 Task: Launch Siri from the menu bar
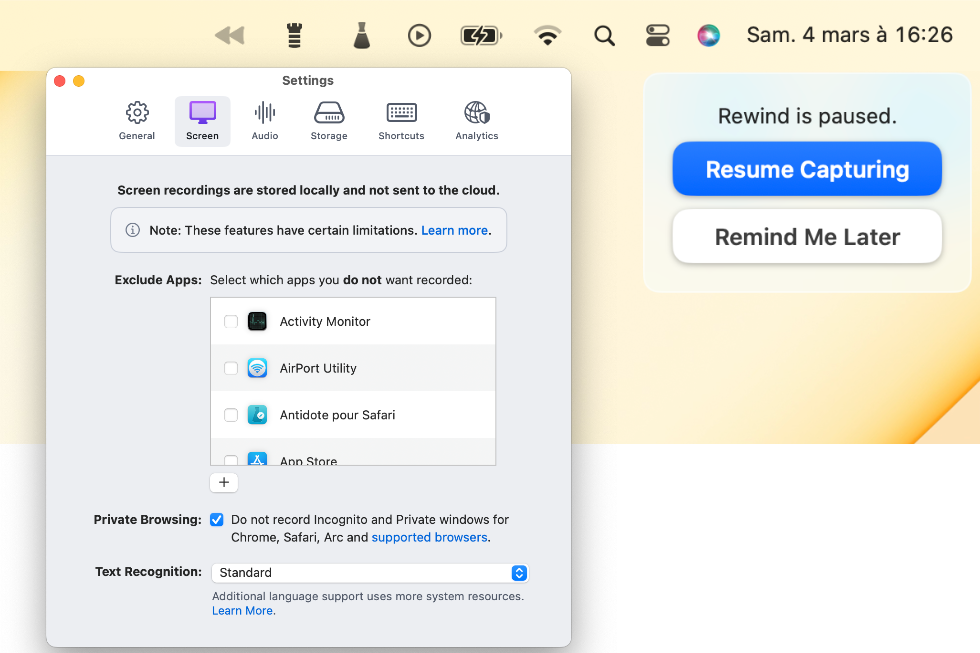click(x=709, y=35)
